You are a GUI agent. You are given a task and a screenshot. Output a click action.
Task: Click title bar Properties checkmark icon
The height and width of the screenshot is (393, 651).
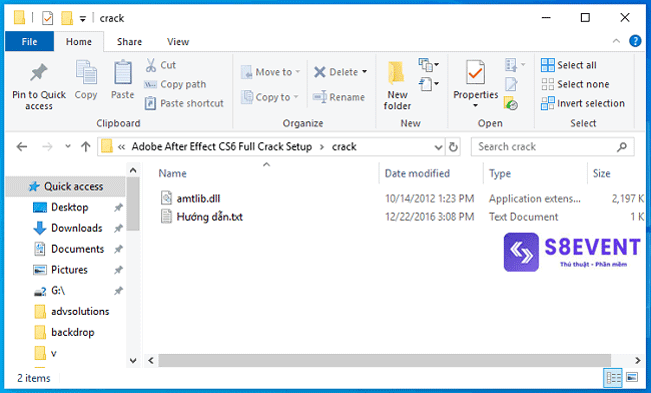click(x=48, y=18)
